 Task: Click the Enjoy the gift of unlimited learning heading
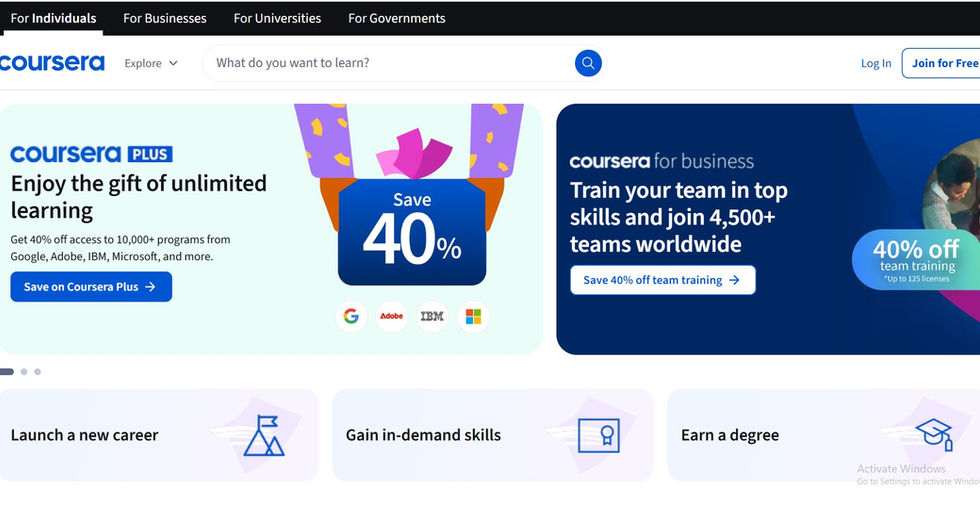pyautogui.click(x=139, y=197)
